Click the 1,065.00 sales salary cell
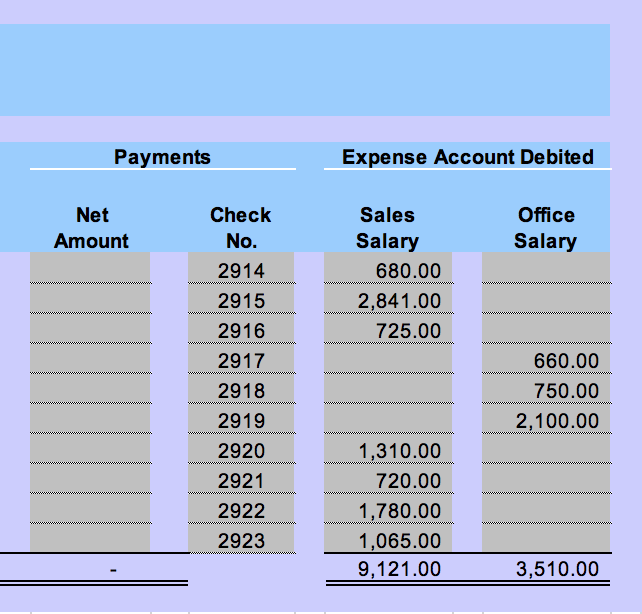 (388, 538)
